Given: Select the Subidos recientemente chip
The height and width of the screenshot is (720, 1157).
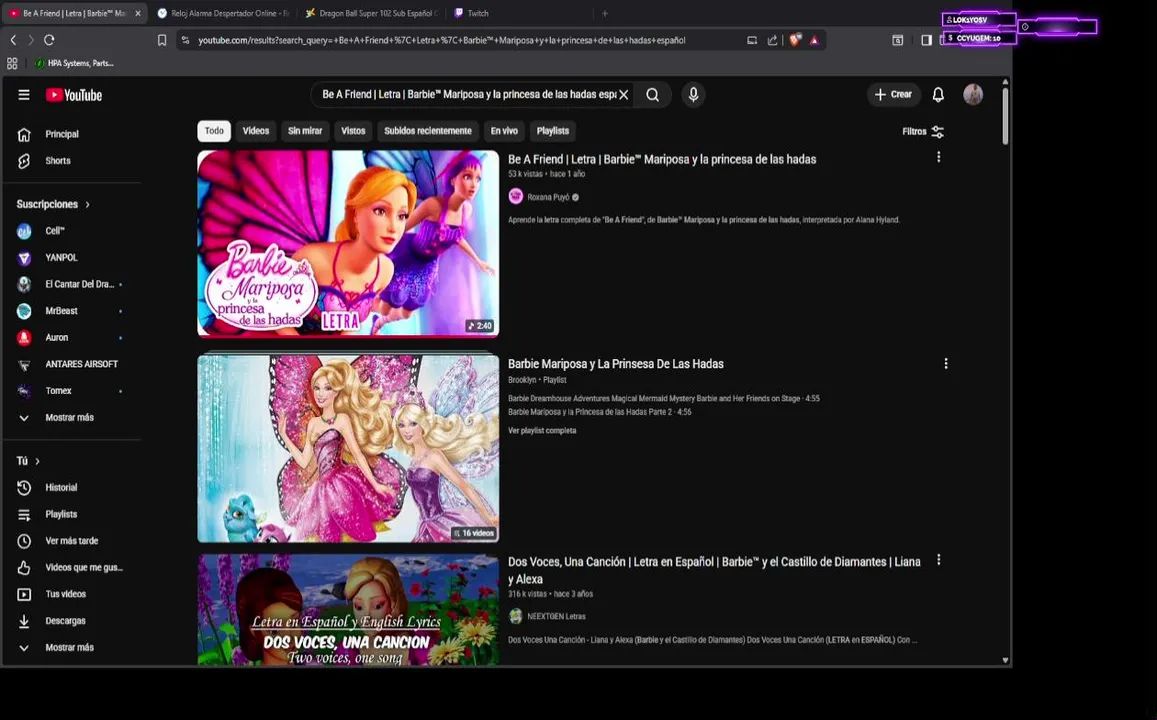Looking at the screenshot, I should tap(427, 131).
